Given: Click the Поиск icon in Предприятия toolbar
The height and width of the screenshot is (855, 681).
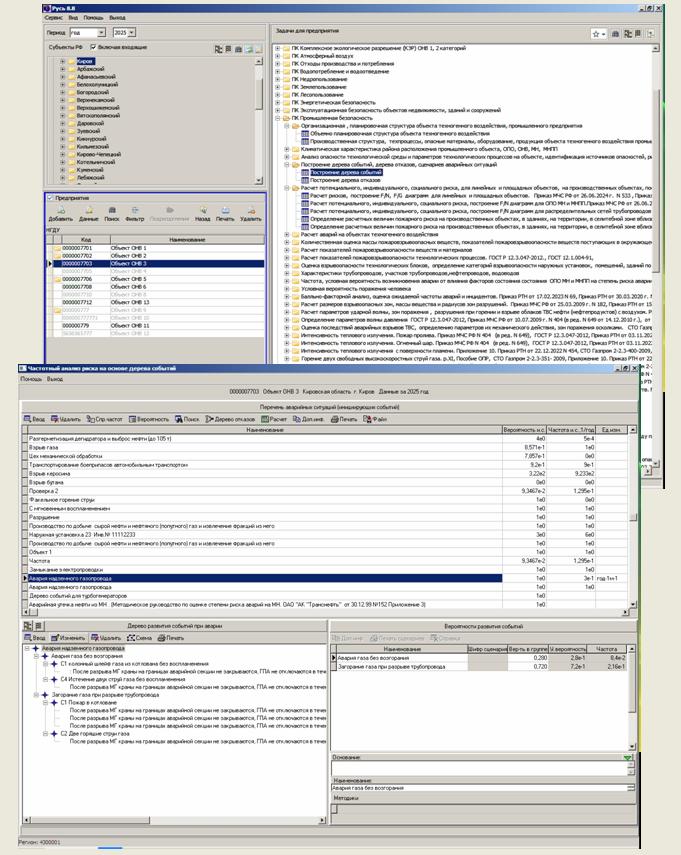Looking at the screenshot, I should (x=112, y=212).
